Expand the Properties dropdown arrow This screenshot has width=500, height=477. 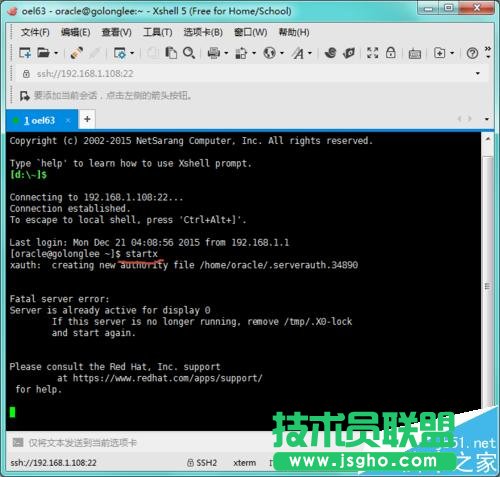132,53
